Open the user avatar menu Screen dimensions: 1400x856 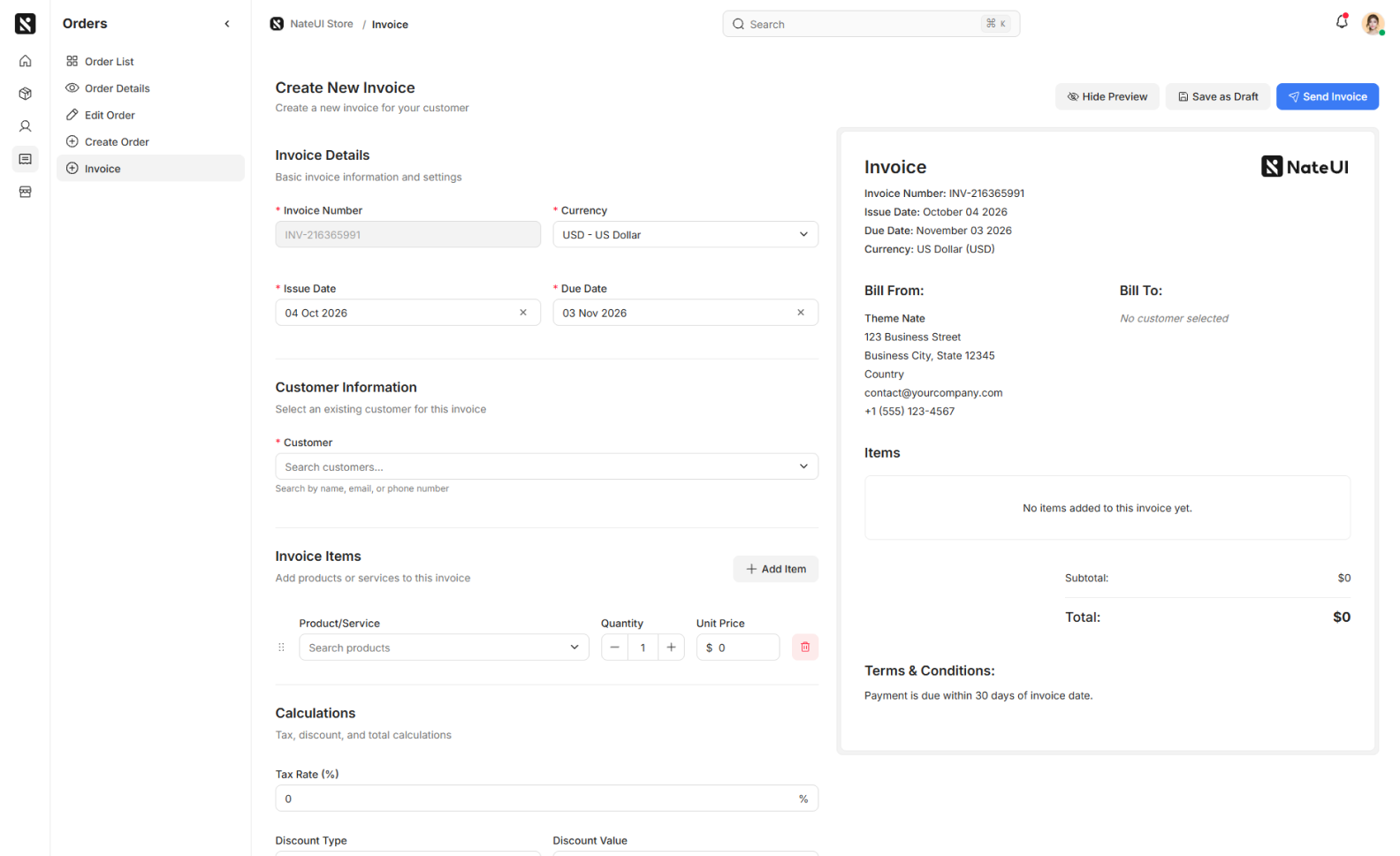pyautogui.click(x=1373, y=24)
